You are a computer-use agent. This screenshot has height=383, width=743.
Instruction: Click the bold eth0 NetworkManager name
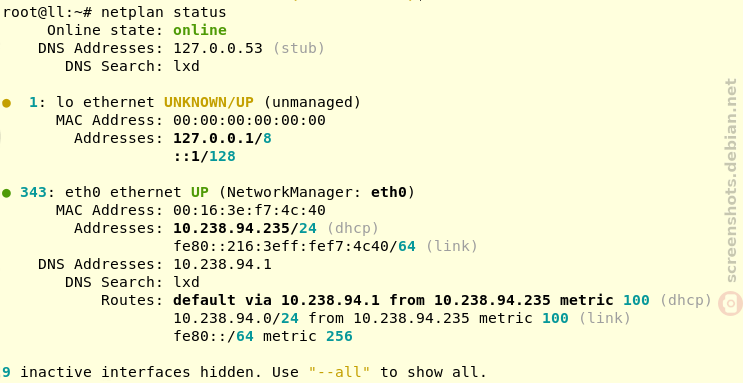tap(389, 192)
